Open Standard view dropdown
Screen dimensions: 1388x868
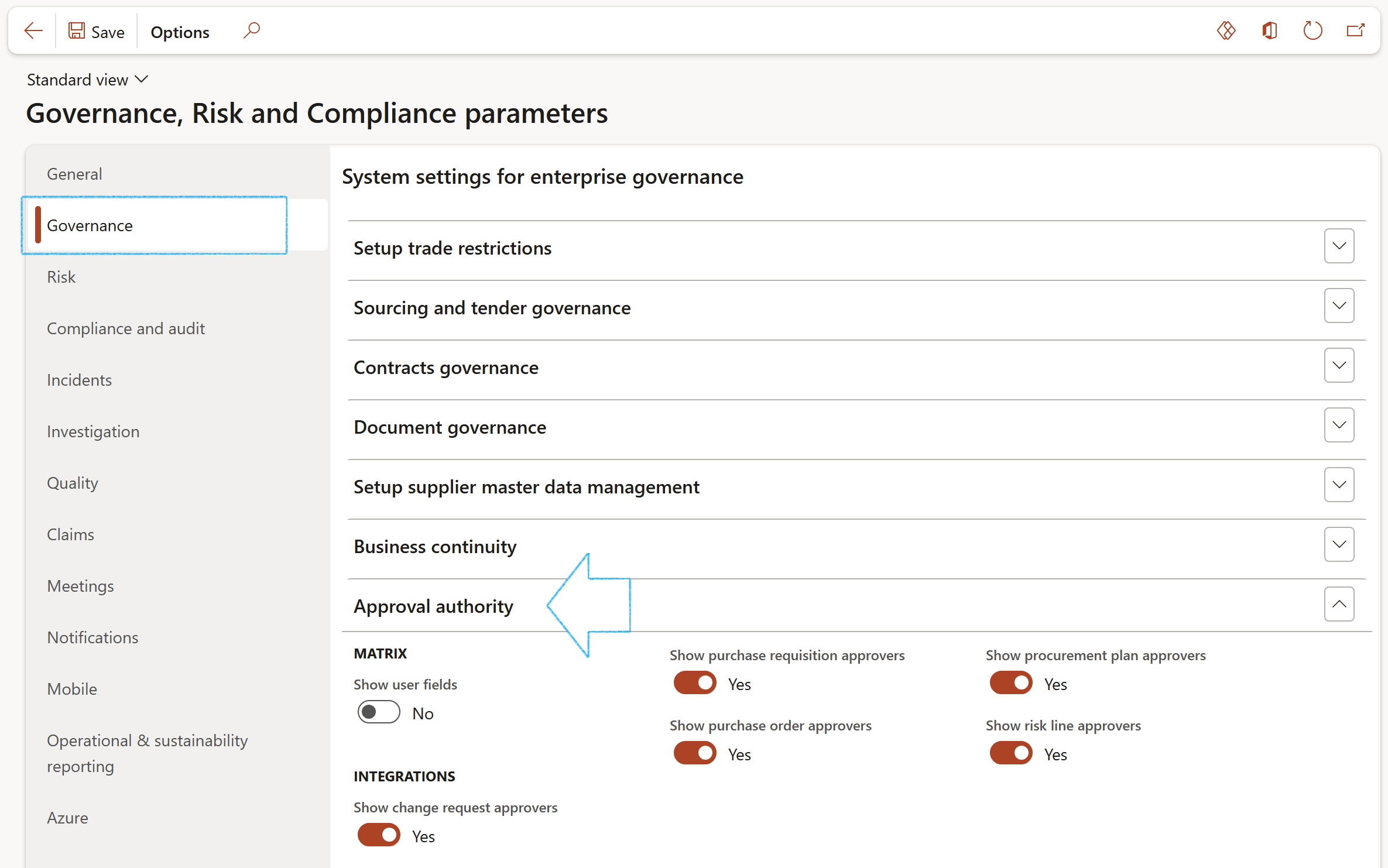pos(88,80)
